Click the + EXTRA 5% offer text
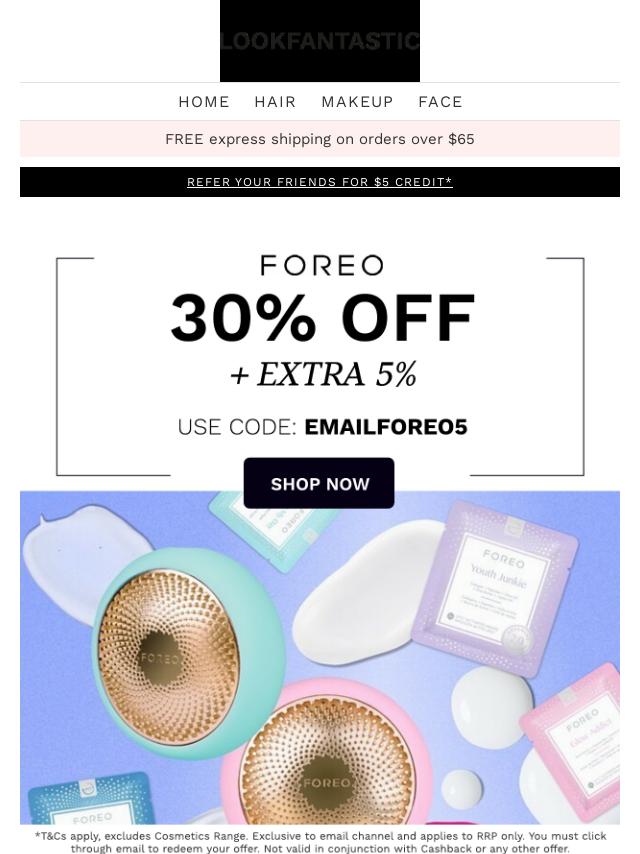 (x=323, y=374)
